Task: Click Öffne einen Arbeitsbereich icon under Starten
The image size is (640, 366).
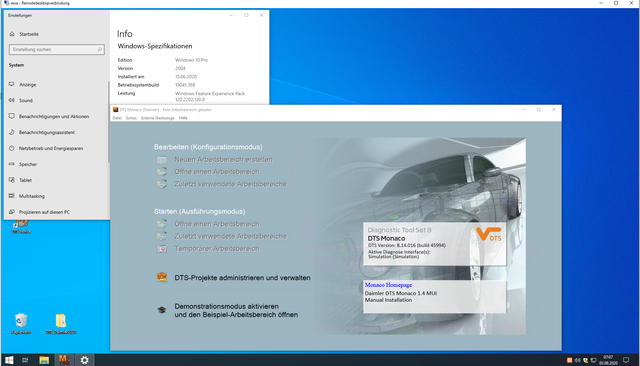Action: point(162,224)
